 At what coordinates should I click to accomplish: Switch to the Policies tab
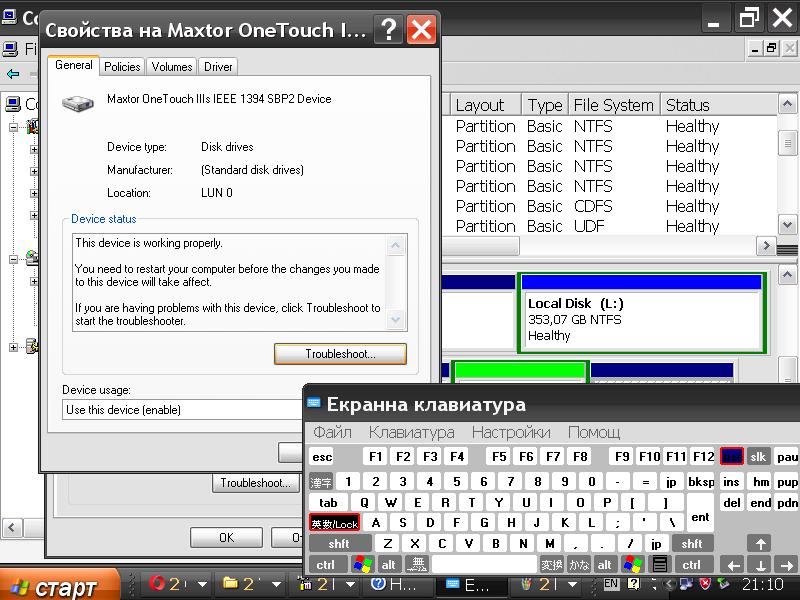(x=122, y=67)
